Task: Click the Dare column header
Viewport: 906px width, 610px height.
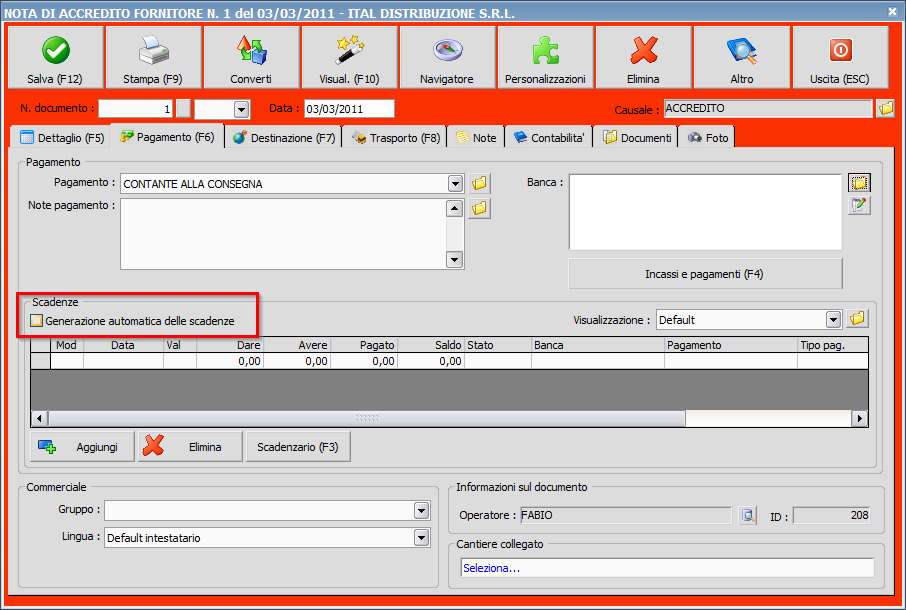Action: pyautogui.click(x=230, y=345)
